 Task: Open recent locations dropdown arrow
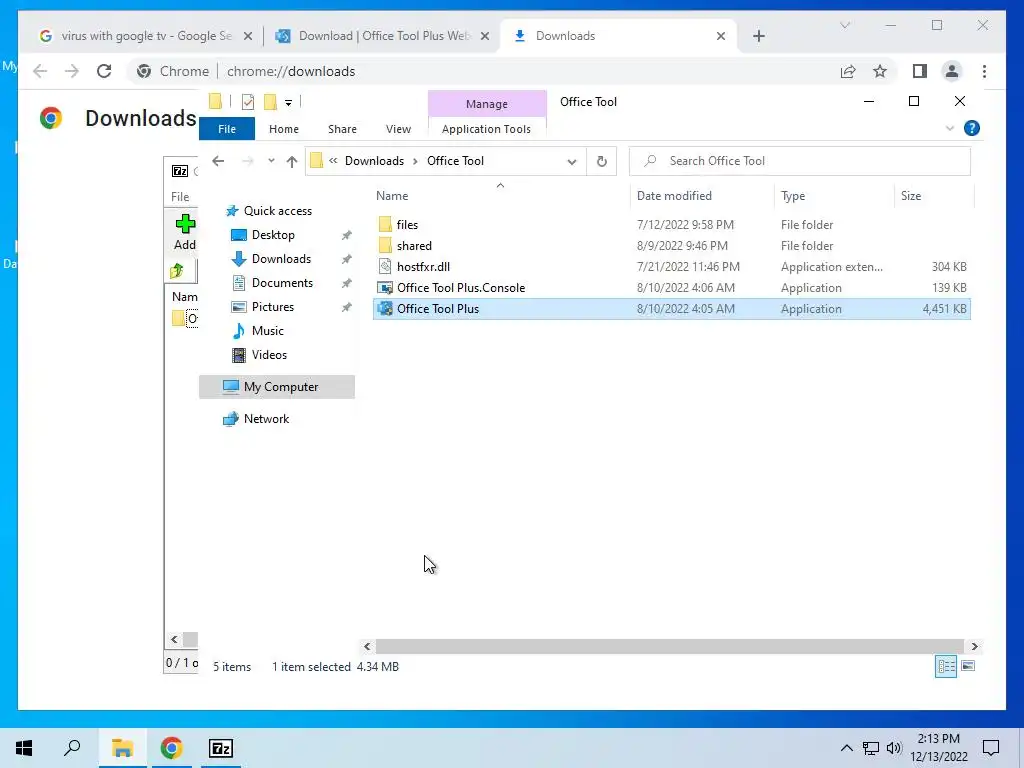pos(271,161)
